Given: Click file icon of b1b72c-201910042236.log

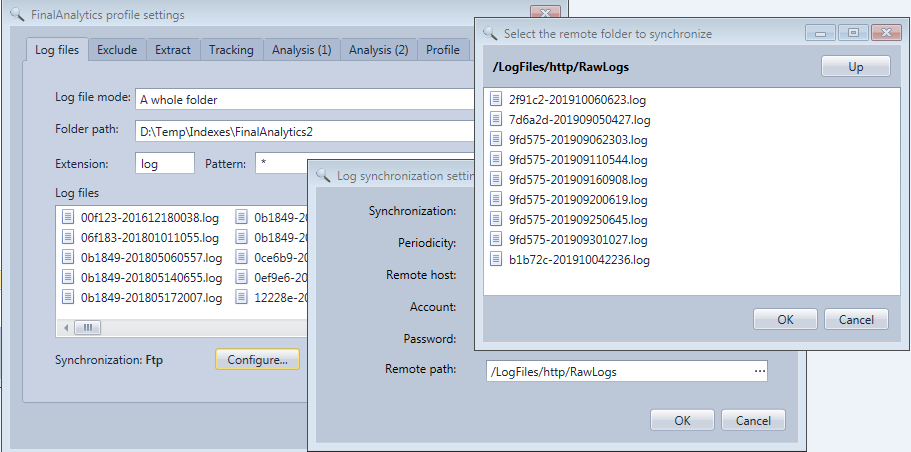Looking at the screenshot, I should 496,259.
